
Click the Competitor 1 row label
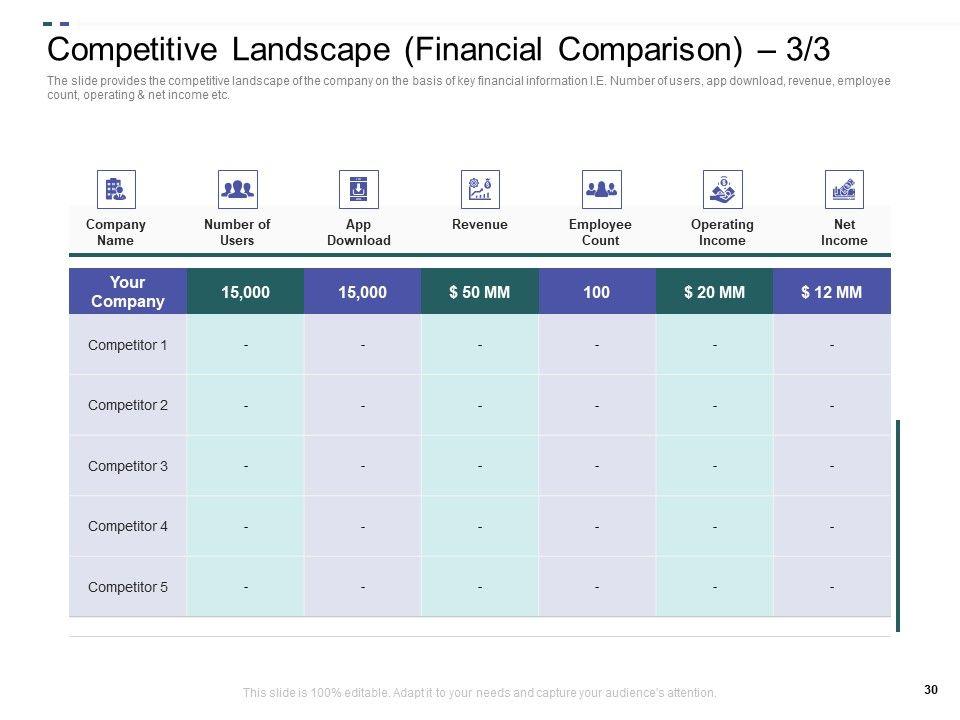(x=128, y=345)
